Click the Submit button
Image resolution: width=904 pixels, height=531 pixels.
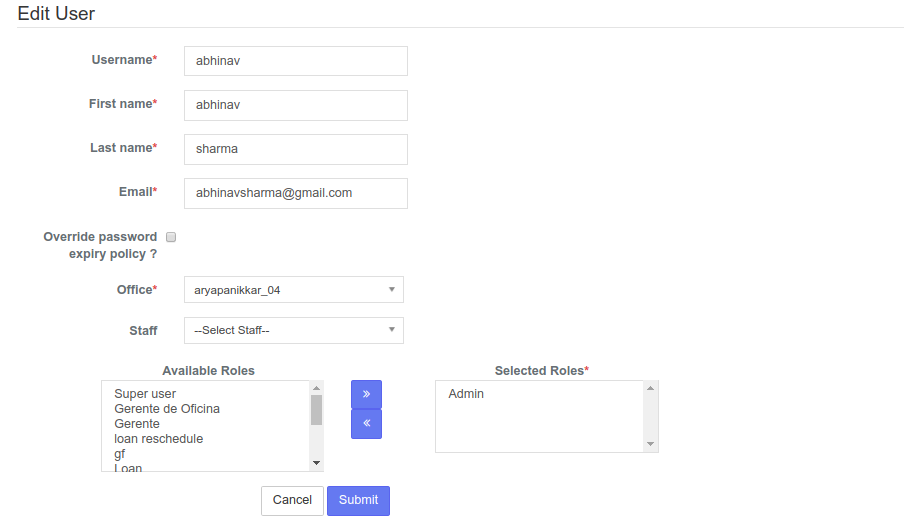[358, 500]
